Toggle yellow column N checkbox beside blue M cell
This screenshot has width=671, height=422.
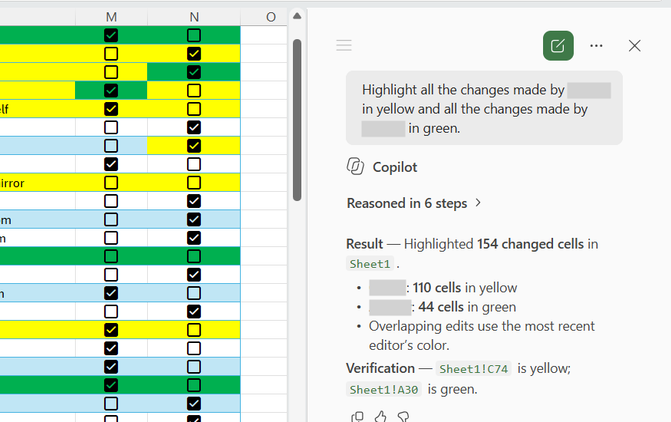(x=194, y=146)
